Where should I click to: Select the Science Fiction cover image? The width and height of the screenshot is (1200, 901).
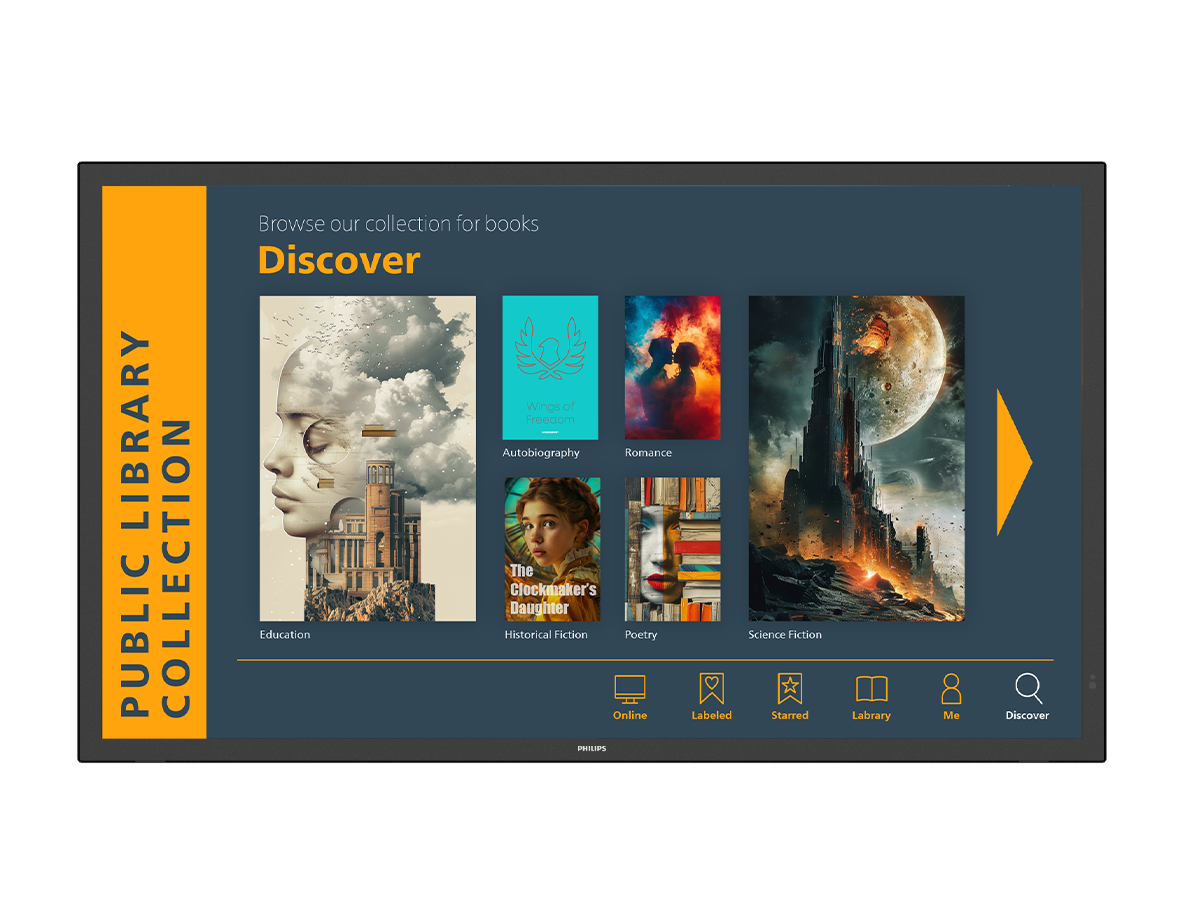856,458
